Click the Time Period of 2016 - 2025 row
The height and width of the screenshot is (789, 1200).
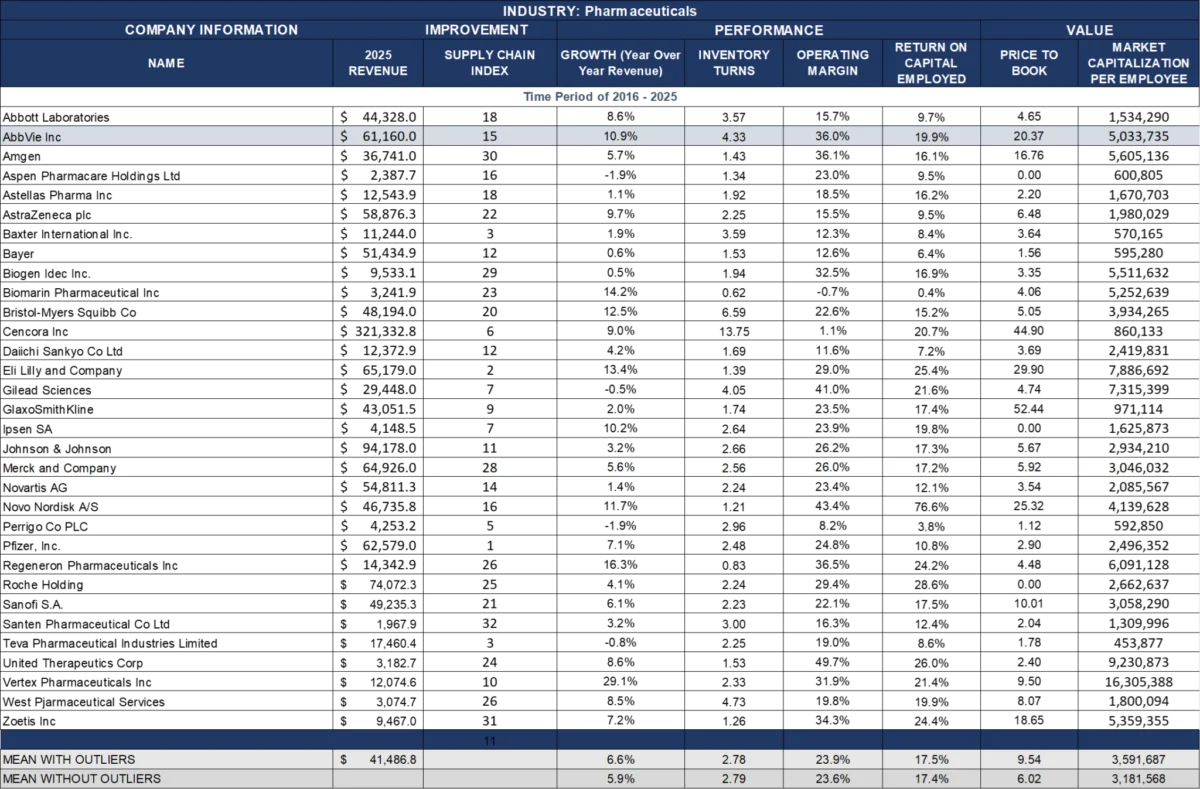600,97
